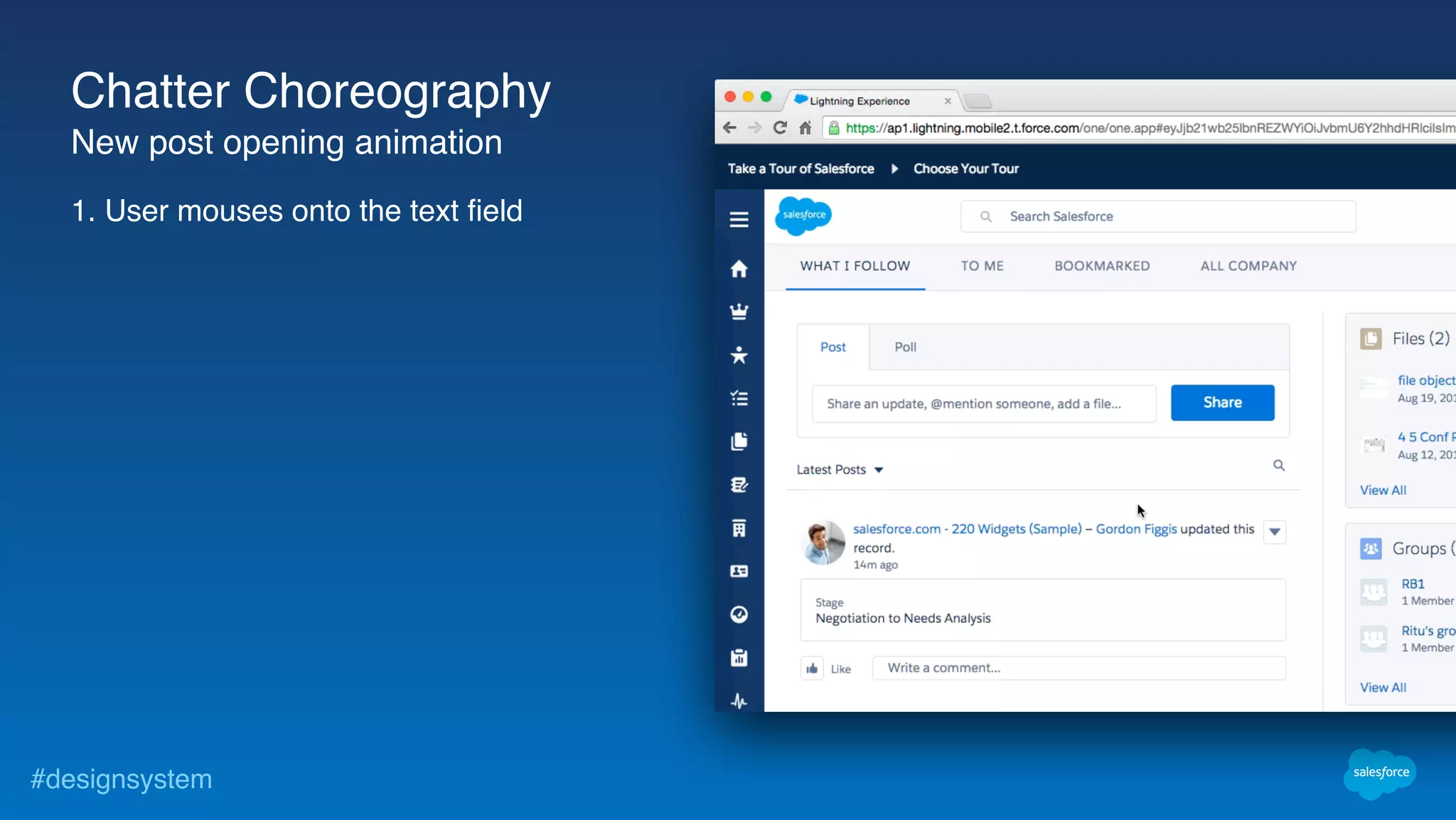Open the Latest Posts sort dropdown
Image resolution: width=1456 pixels, height=820 pixels.
point(840,469)
